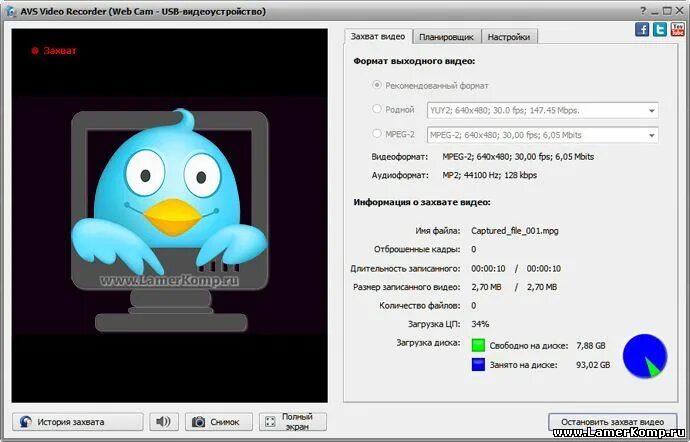
Task: Click the used disk value 93,02 GB
Action: pyautogui.click(x=593, y=365)
